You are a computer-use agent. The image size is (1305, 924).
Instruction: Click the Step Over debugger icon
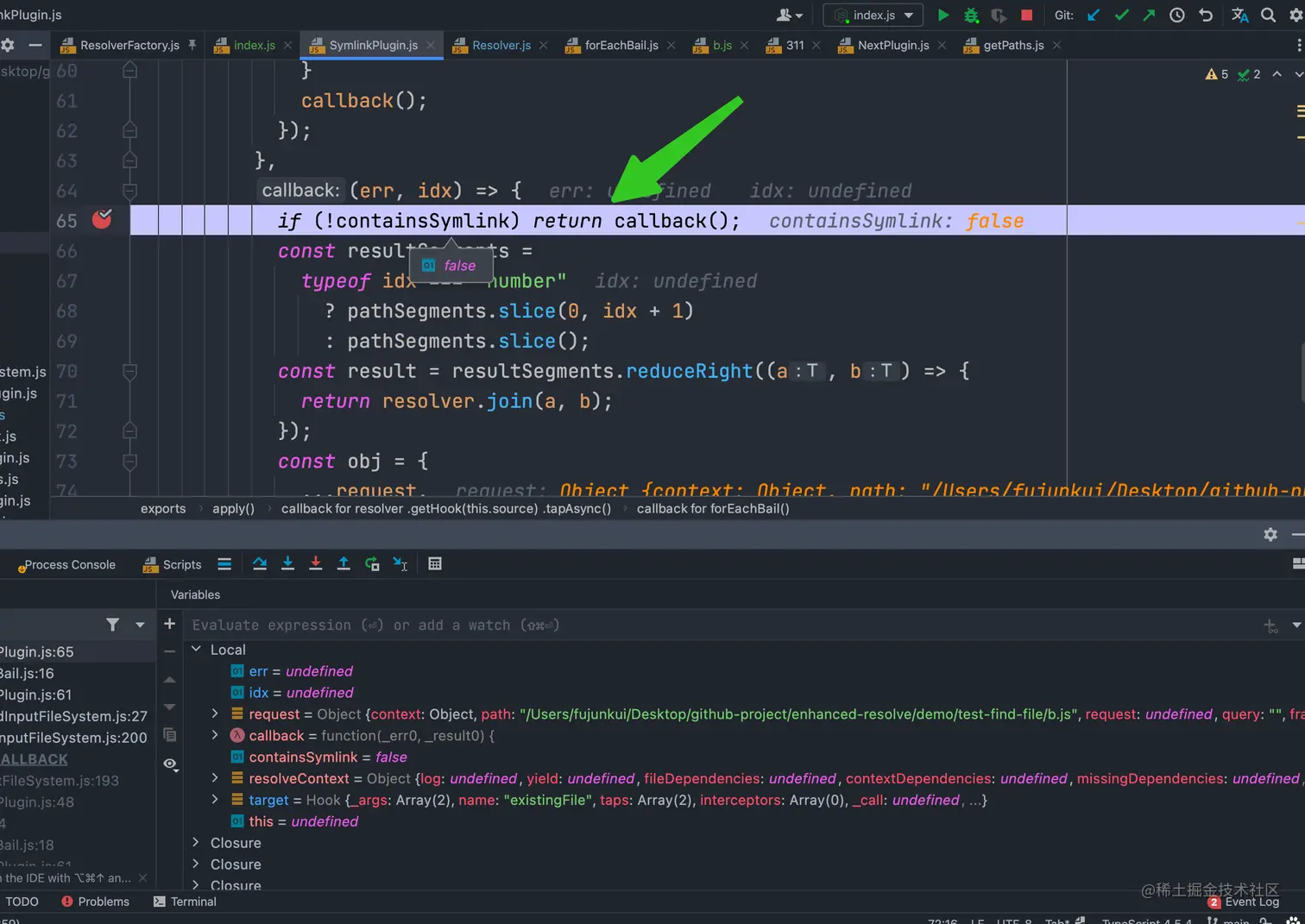tap(260, 563)
